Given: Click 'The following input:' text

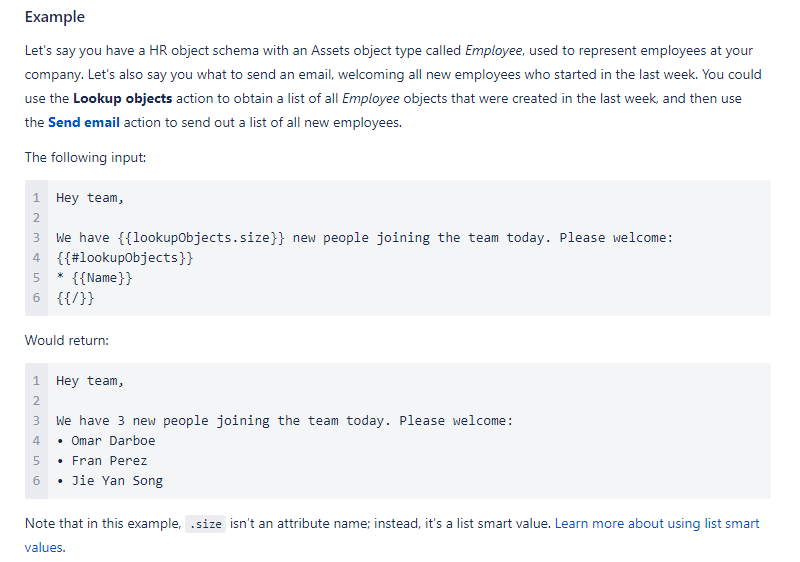Looking at the screenshot, I should coord(85,158).
